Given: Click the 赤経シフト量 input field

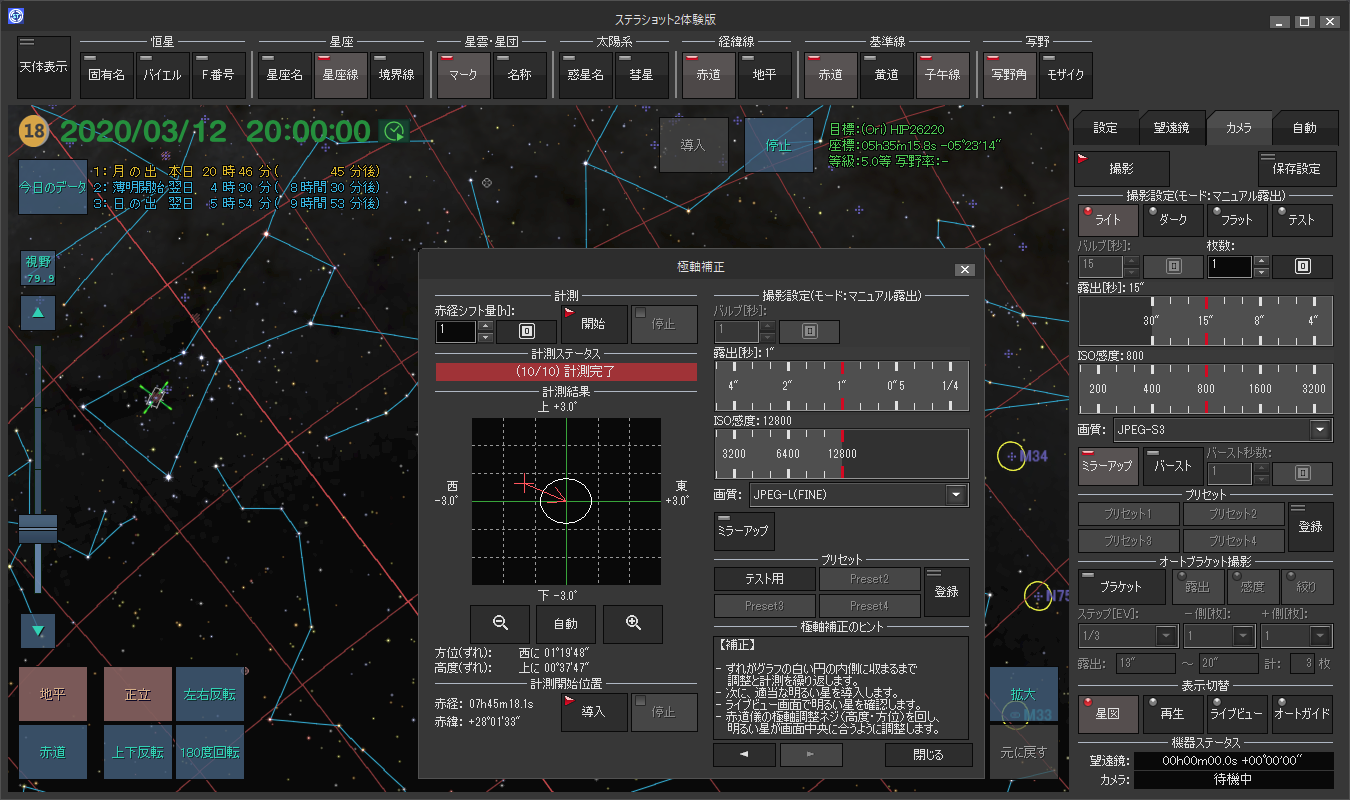Looking at the screenshot, I should pos(456,332).
